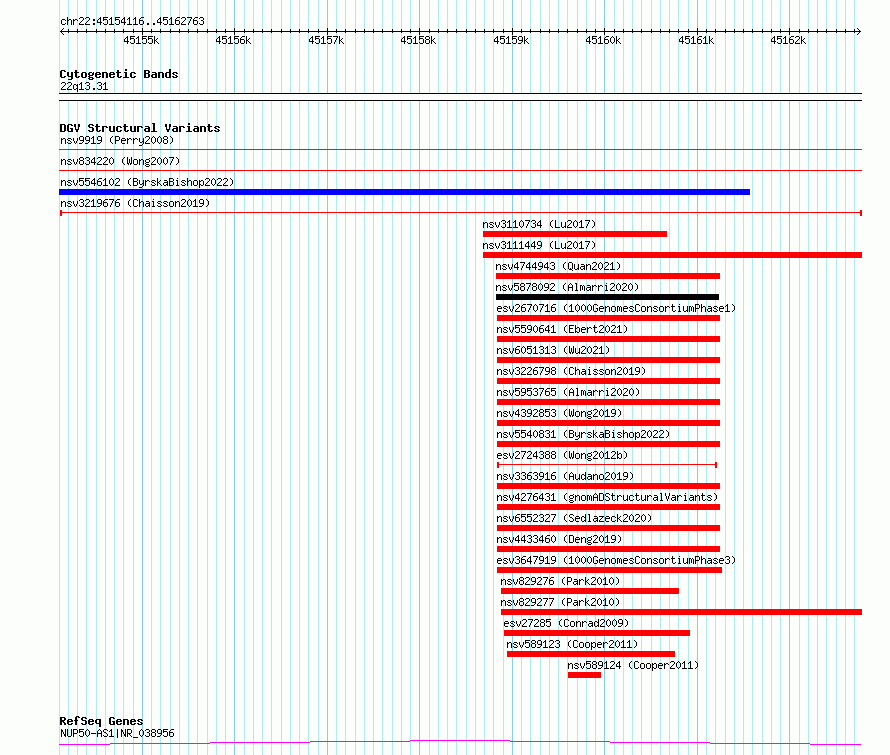Screen dimensions: 890x755
Task: Click the red bar under nsv3110734
Action: point(575,234)
